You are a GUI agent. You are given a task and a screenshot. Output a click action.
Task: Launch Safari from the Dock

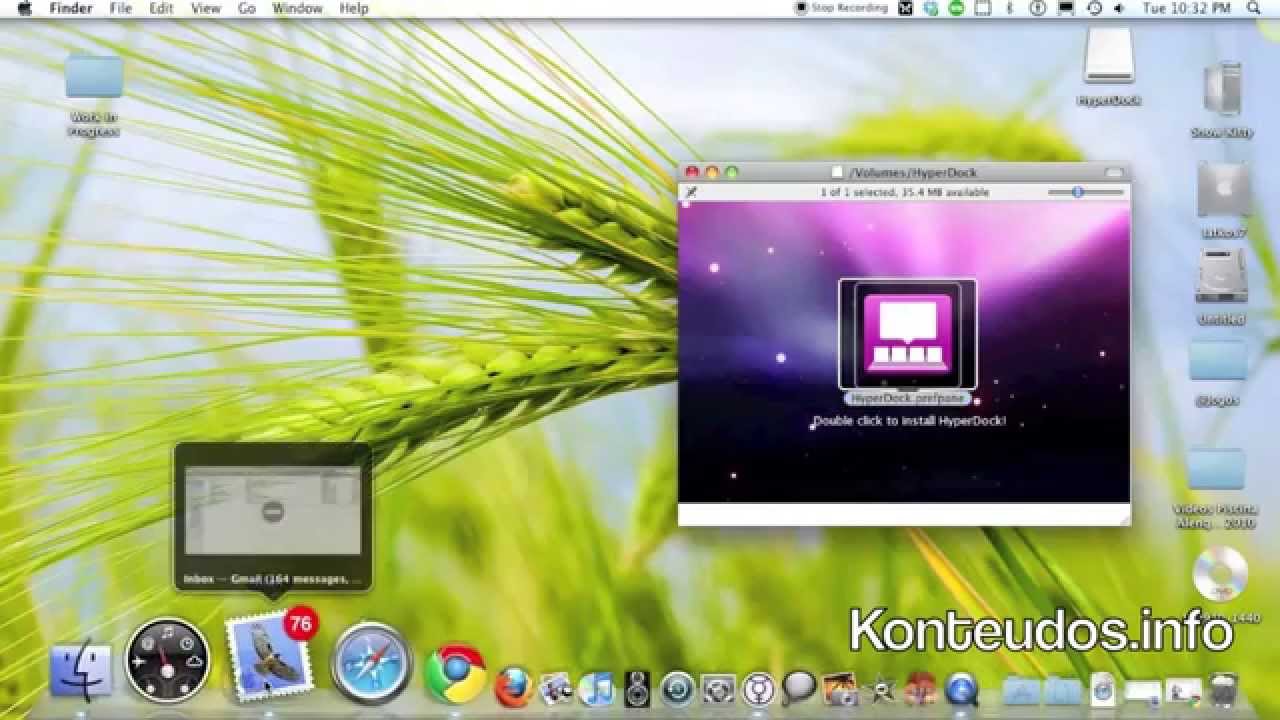click(372, 662)
